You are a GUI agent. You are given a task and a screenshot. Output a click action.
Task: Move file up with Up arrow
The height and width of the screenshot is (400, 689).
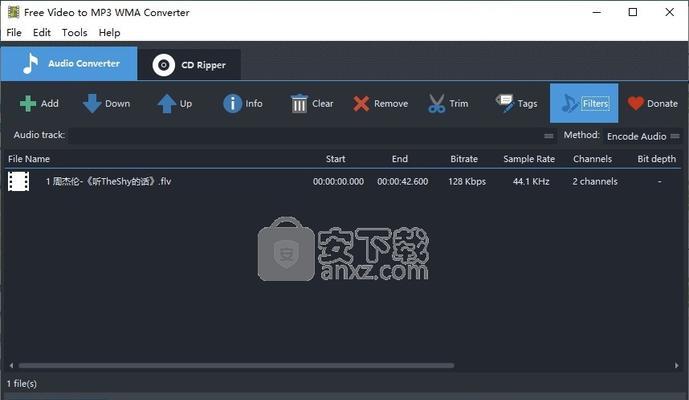174,104
